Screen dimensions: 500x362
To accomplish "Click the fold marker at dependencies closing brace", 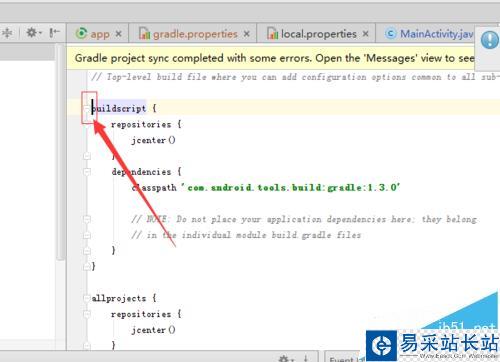I will point(87,251).
